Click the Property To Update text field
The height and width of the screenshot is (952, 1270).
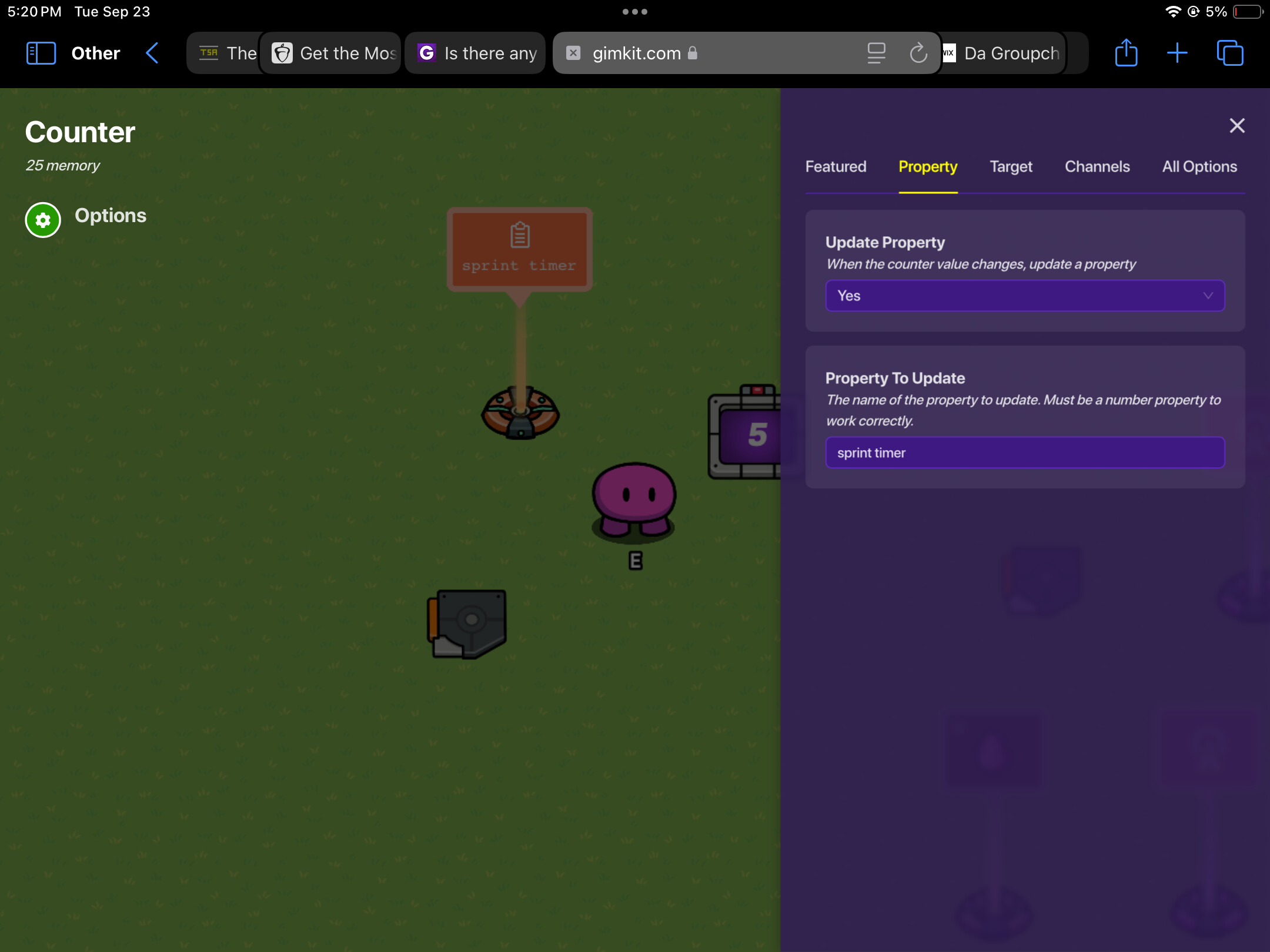tap(1024, 452)
